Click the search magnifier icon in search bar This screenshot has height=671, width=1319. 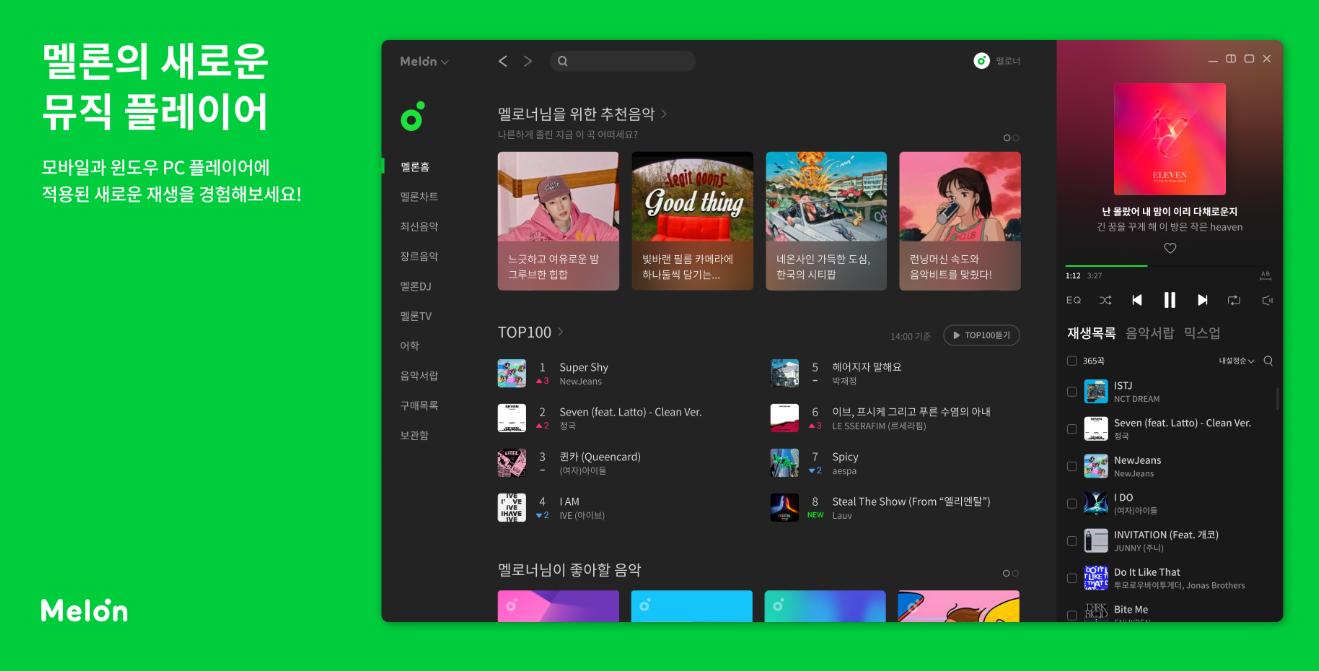click(x=563, y=61)
